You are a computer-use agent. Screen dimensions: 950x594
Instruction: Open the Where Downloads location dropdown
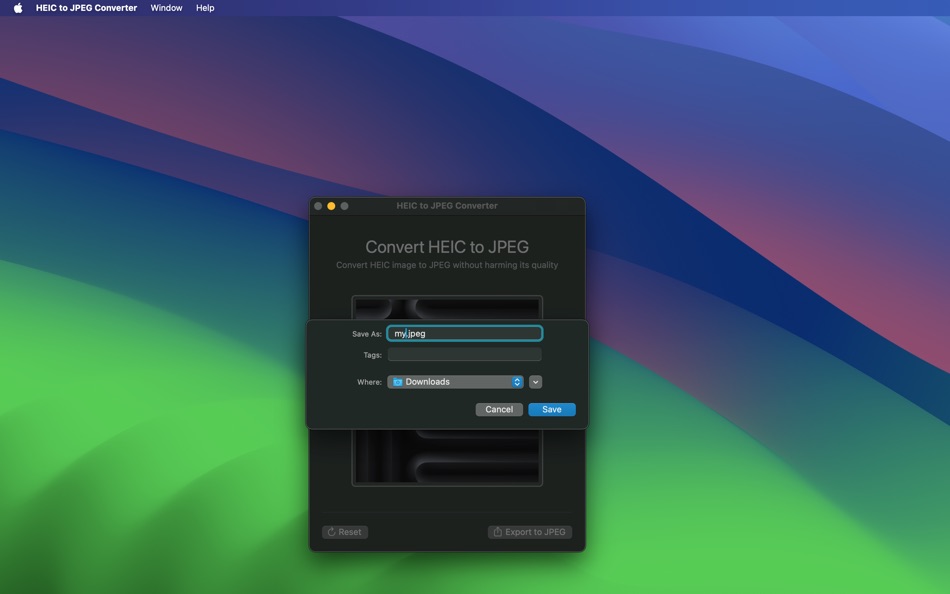pyautogui.click(x=455, y=382)
